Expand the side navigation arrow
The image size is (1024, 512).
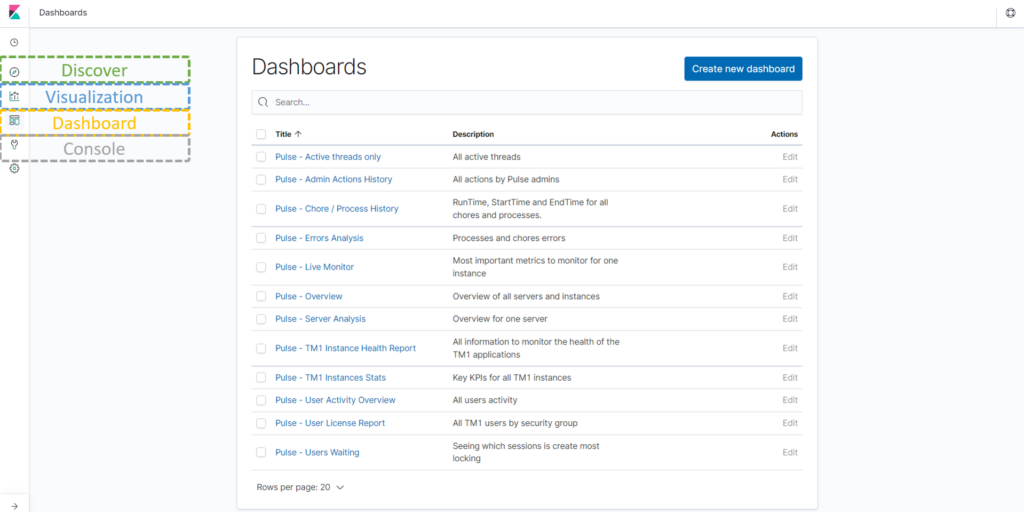[14, 506]
